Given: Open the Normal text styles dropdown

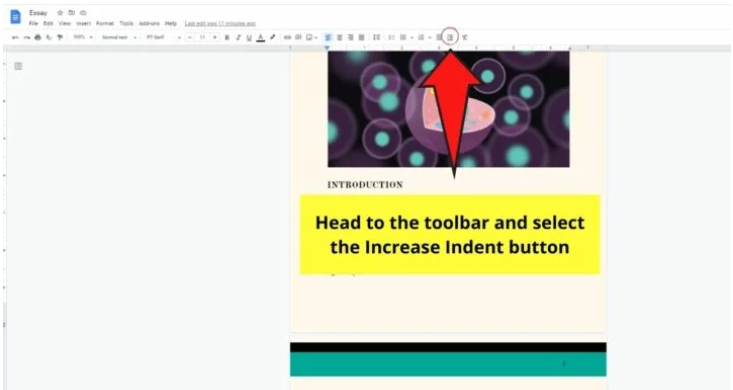Looking at the screenshot, I should coord(119,37).
